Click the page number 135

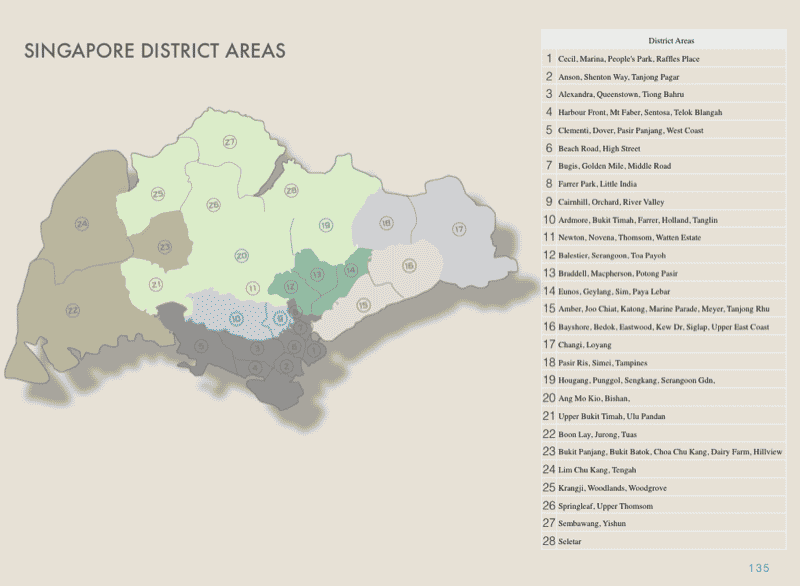click(758, 568)
